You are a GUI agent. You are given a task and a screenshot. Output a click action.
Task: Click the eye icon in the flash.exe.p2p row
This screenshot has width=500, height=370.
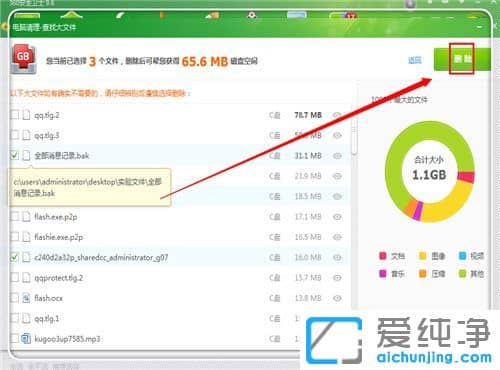[337, 217]
